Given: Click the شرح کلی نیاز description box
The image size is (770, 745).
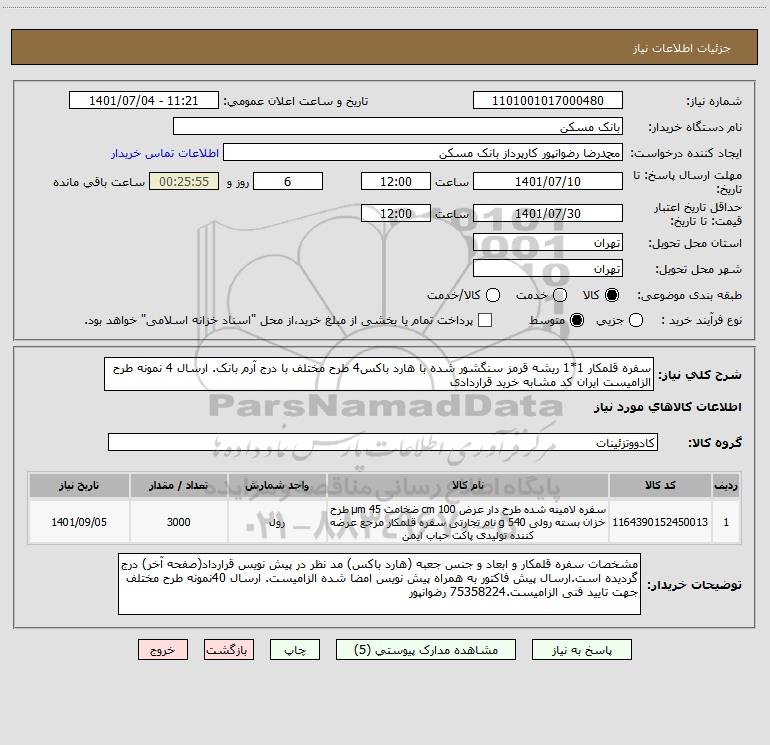Looking at the screenshot, I should (x=379, y=374).
